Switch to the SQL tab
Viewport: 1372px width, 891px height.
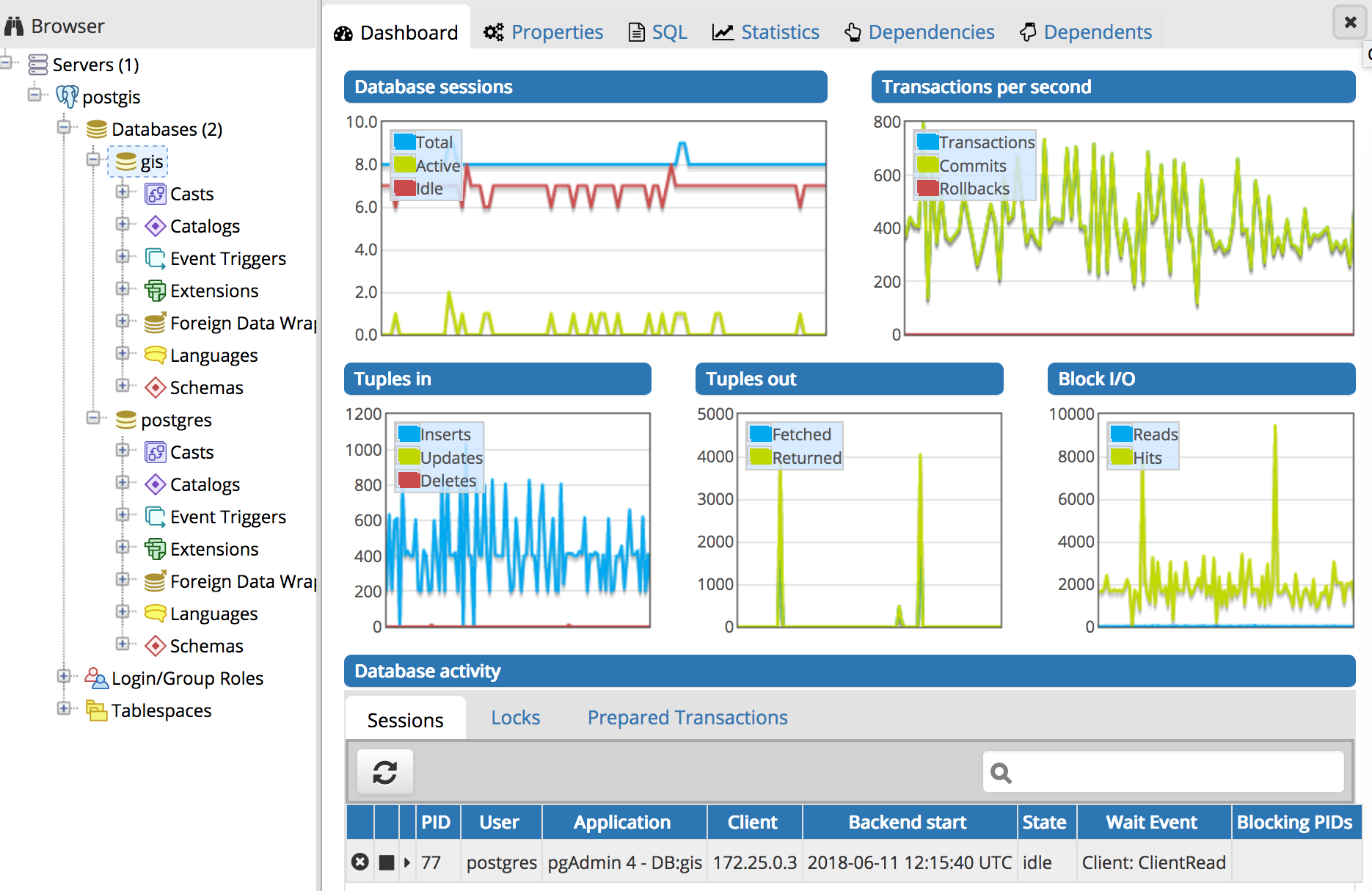click(x=658, y=32)
